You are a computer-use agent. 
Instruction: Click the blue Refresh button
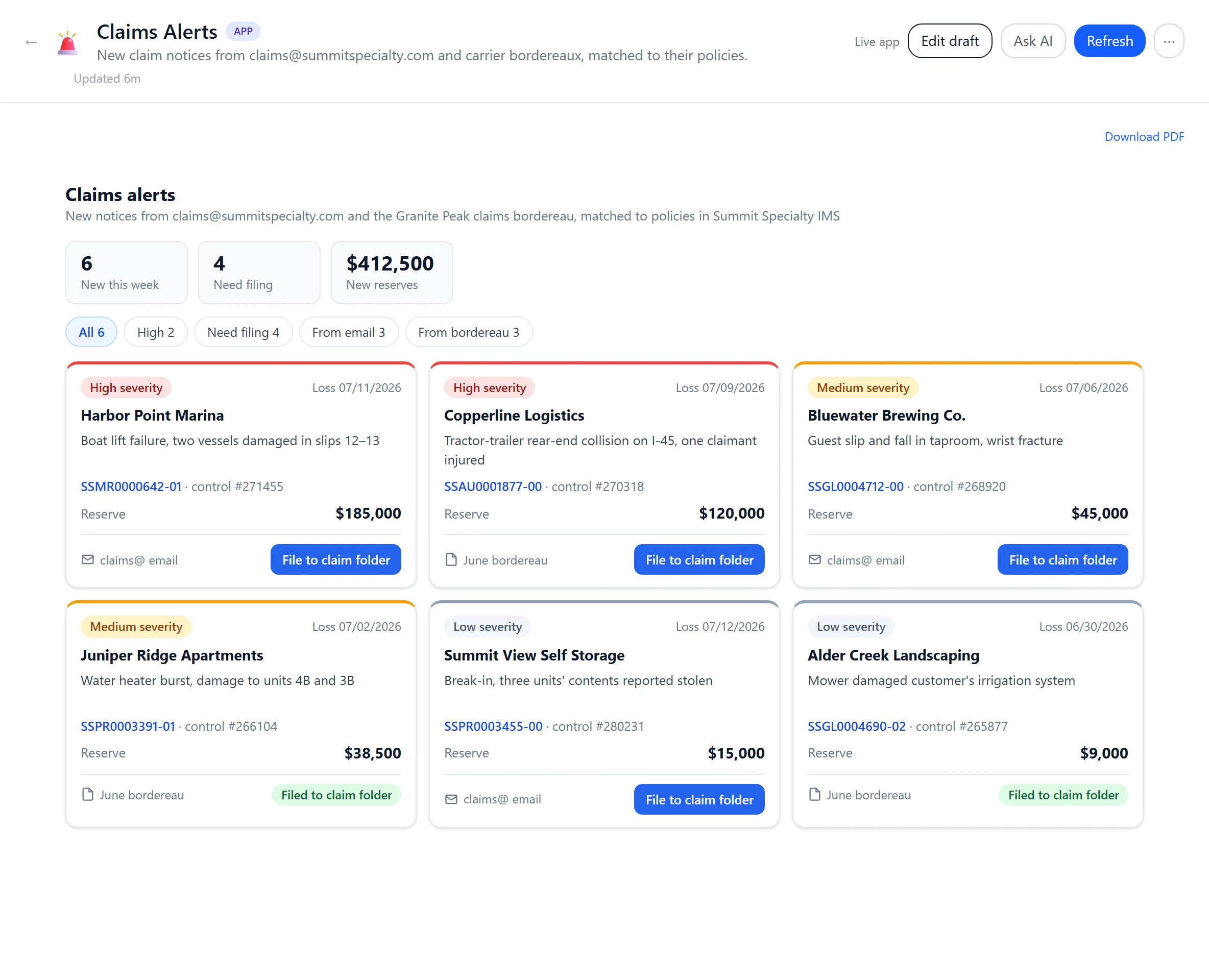(x=1109, y=41)
